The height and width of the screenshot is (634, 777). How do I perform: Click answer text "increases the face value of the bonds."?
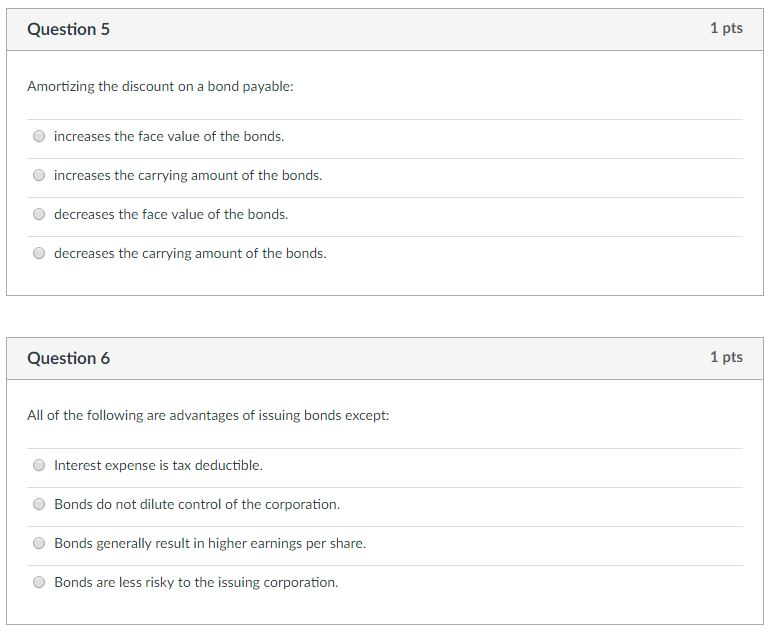click(169, 136)
